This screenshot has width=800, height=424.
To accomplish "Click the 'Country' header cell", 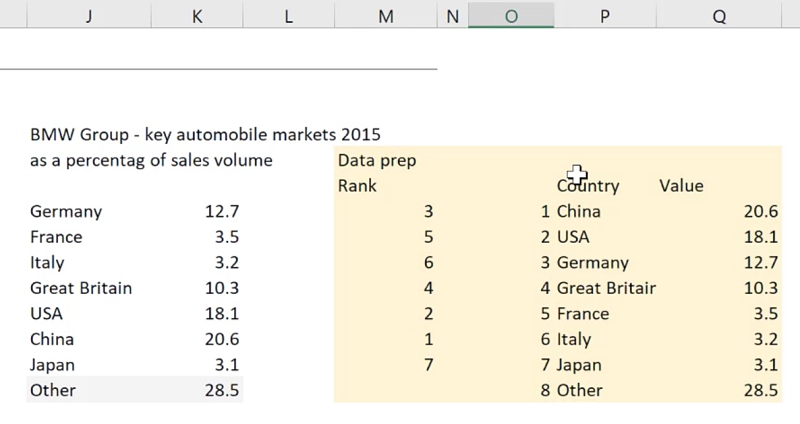I will point(588,186).
